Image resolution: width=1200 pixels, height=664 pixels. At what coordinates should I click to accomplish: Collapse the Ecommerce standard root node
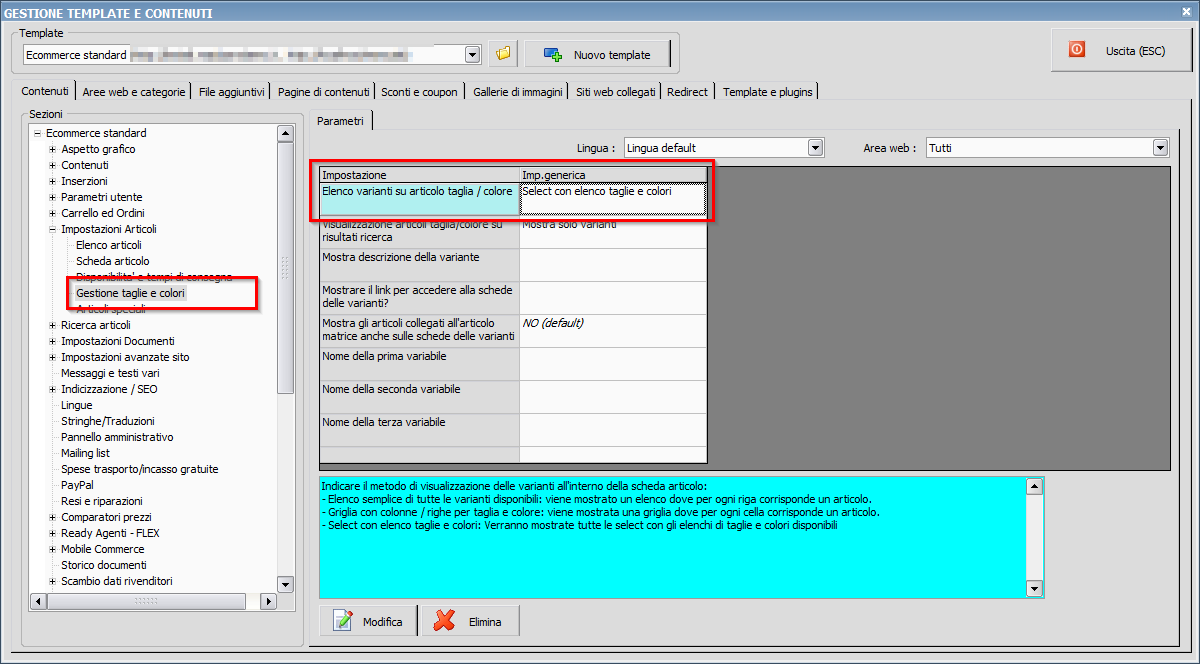[37, 133]
